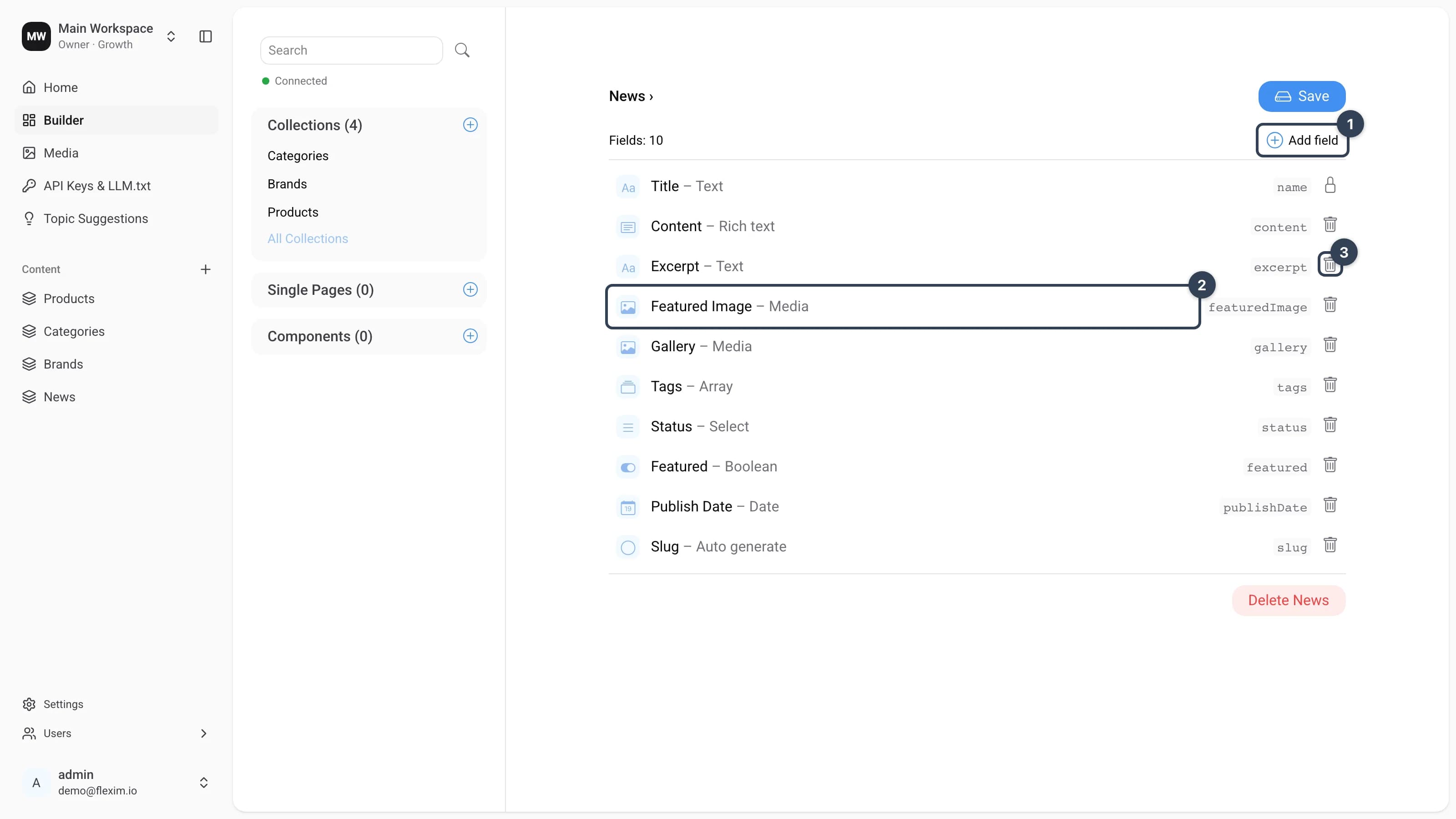Delete the Slug field trash icon
This screenshot has width=1456, height=819.
point(1330,545)
